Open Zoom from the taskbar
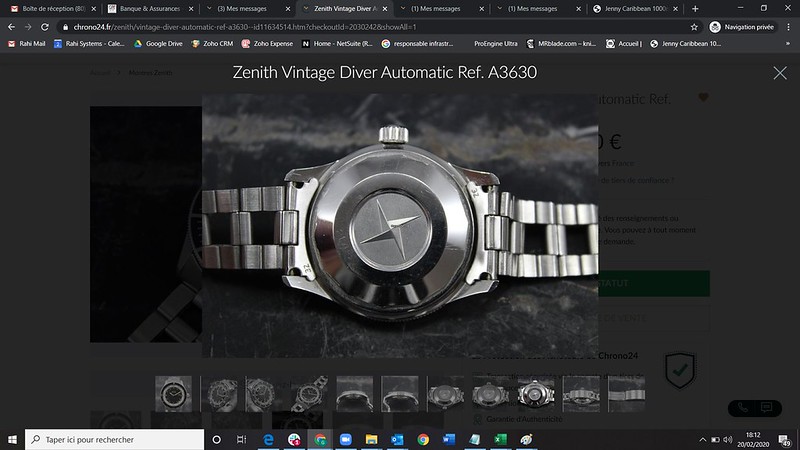Viewport: 800px width, 450px height. [x=345, y=439]
